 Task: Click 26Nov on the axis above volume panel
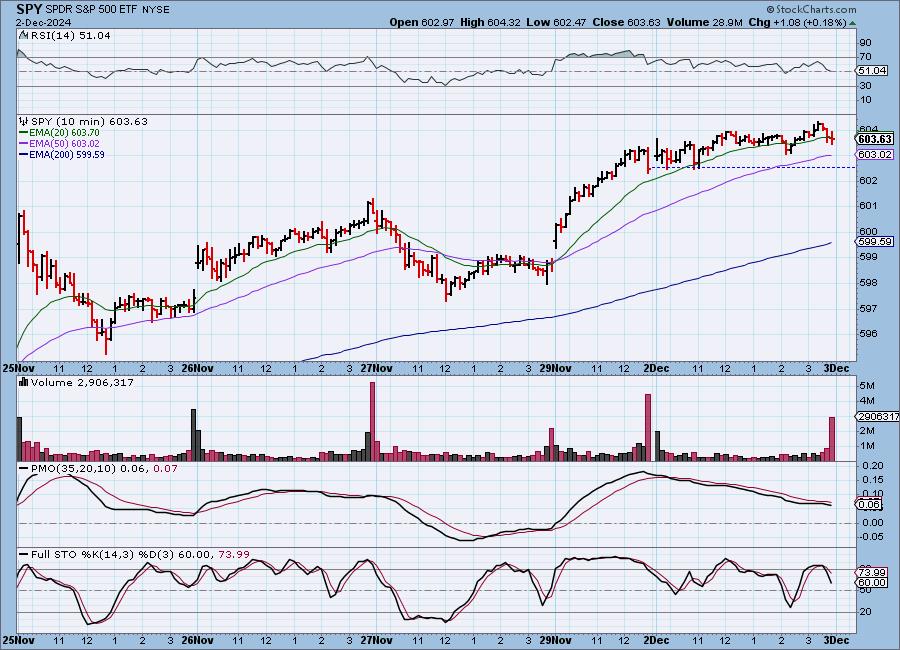click(197, 368)
